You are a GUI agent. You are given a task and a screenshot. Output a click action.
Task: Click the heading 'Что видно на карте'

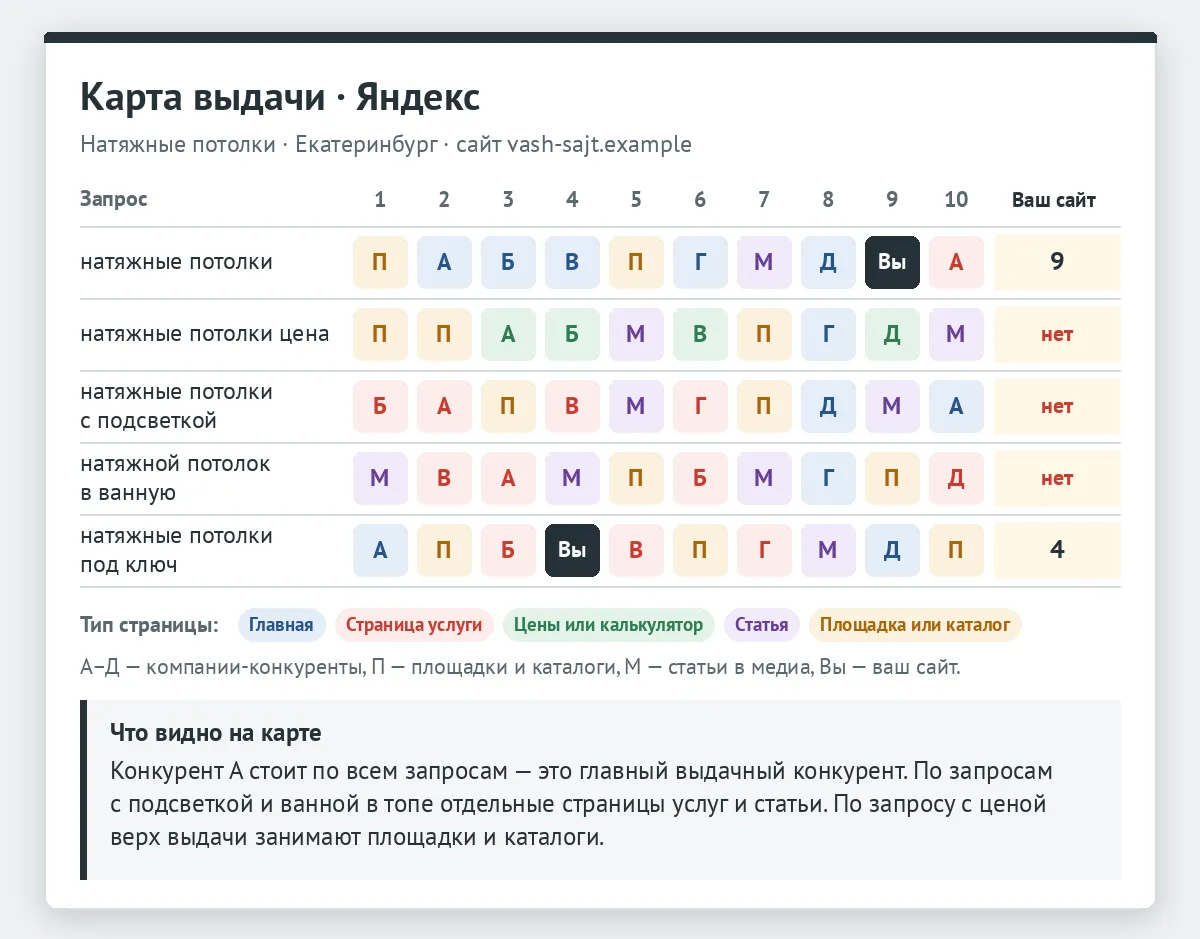pyautogui.click(x=216, y=732)
